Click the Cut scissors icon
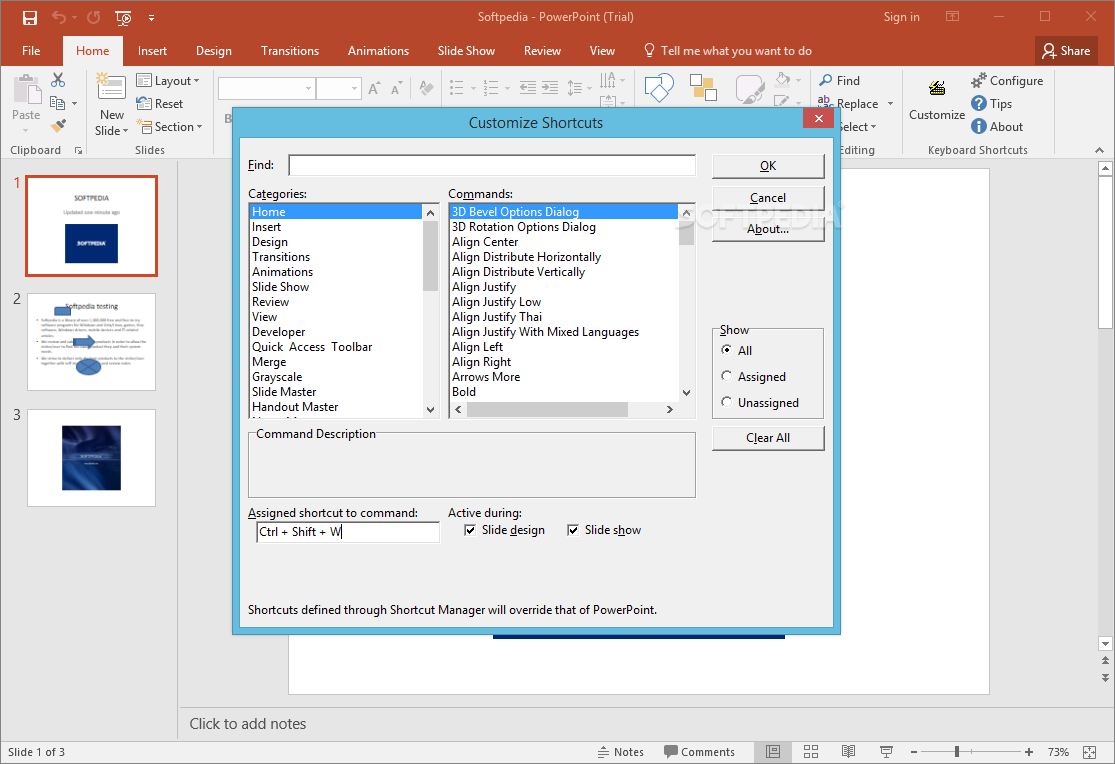 [x=58, y=80]
